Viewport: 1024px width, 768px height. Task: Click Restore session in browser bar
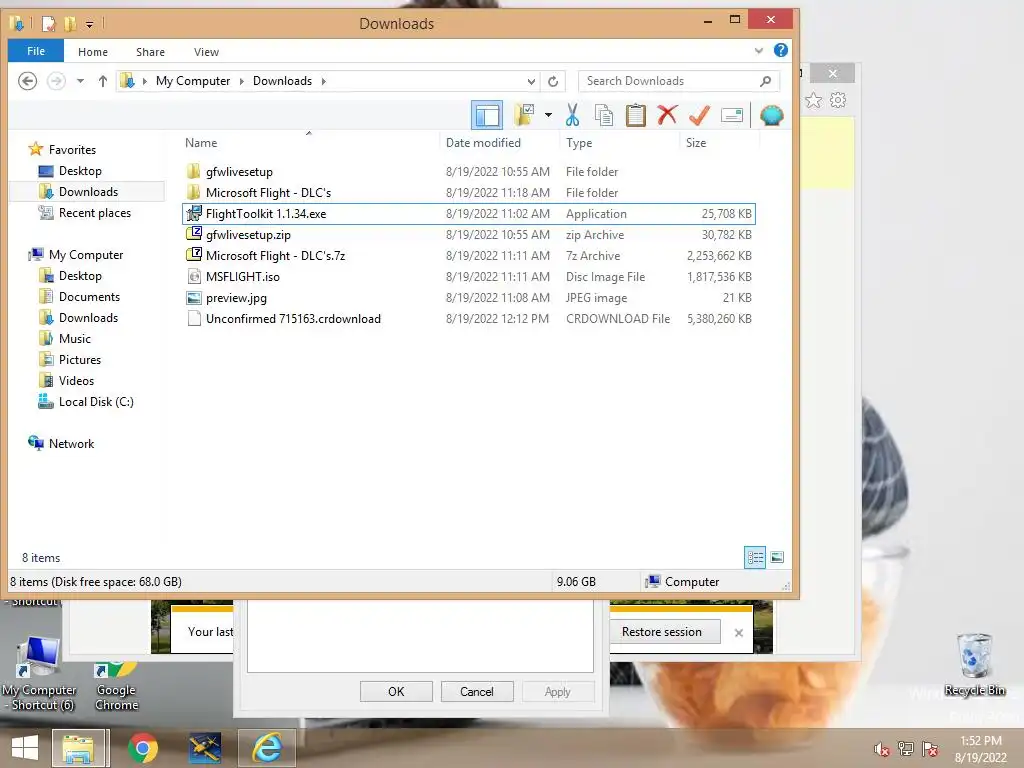pos(662,632)
